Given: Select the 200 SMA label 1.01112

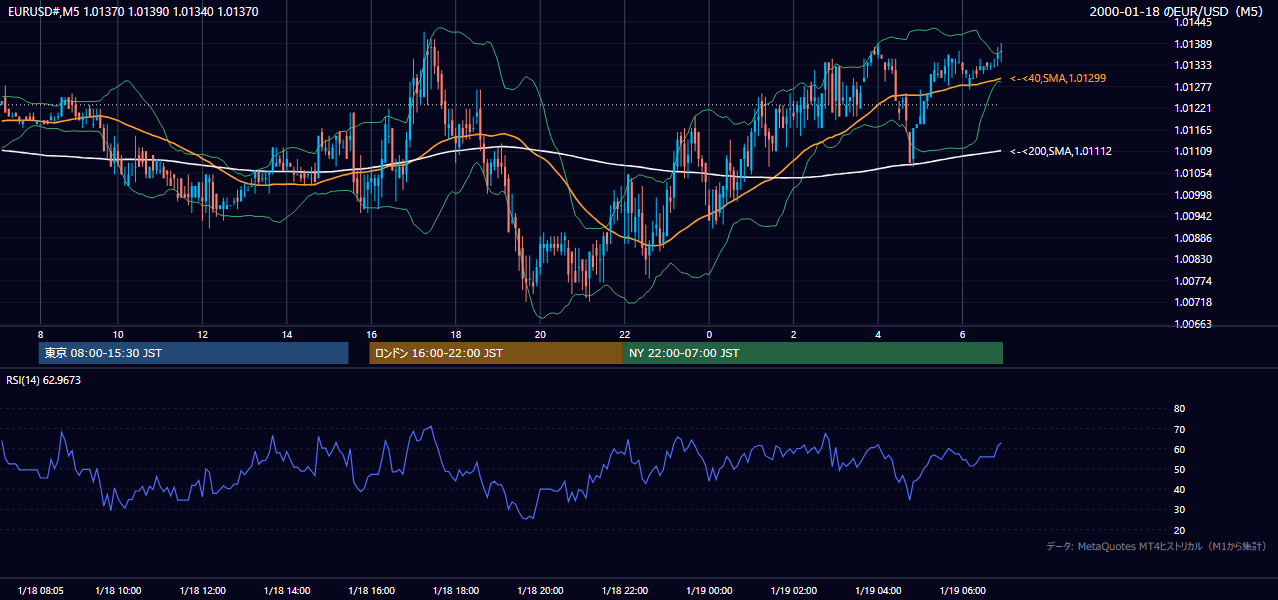Looking at the screenshot, I should tap(1061, 151).
